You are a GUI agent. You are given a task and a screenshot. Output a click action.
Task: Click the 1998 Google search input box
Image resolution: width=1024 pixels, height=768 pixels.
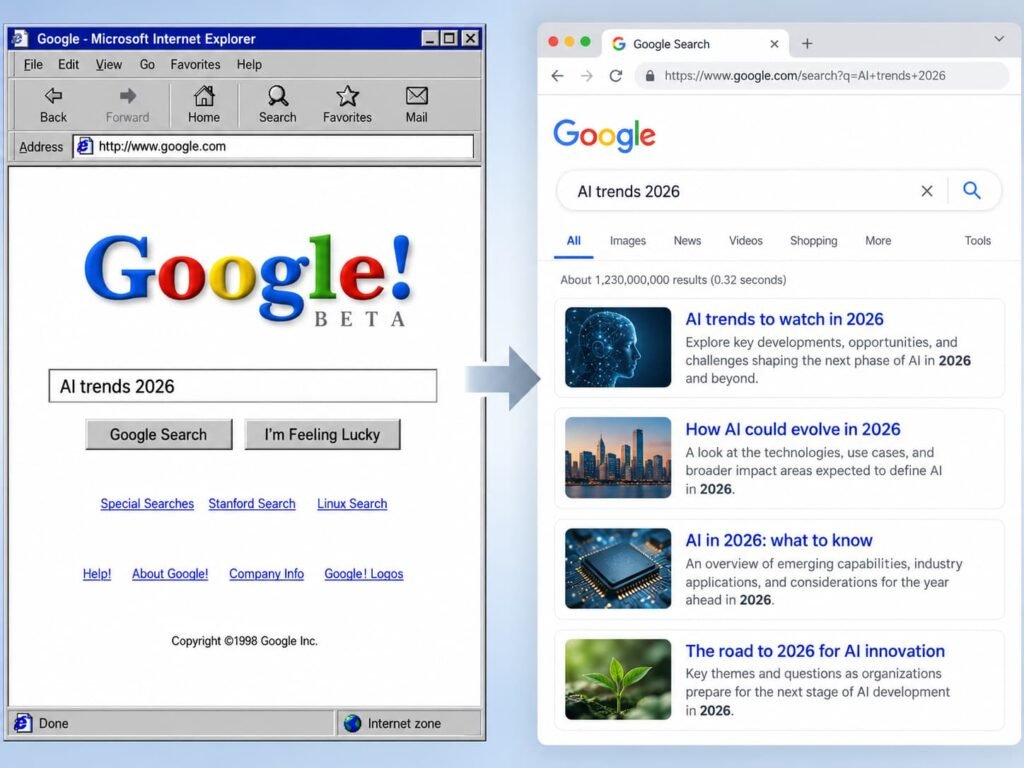(x=243, y=386)
